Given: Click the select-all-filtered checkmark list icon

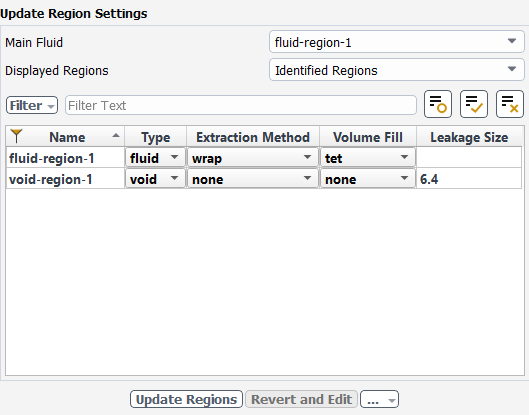Looking at the screenshot, I should click(474, 104).
